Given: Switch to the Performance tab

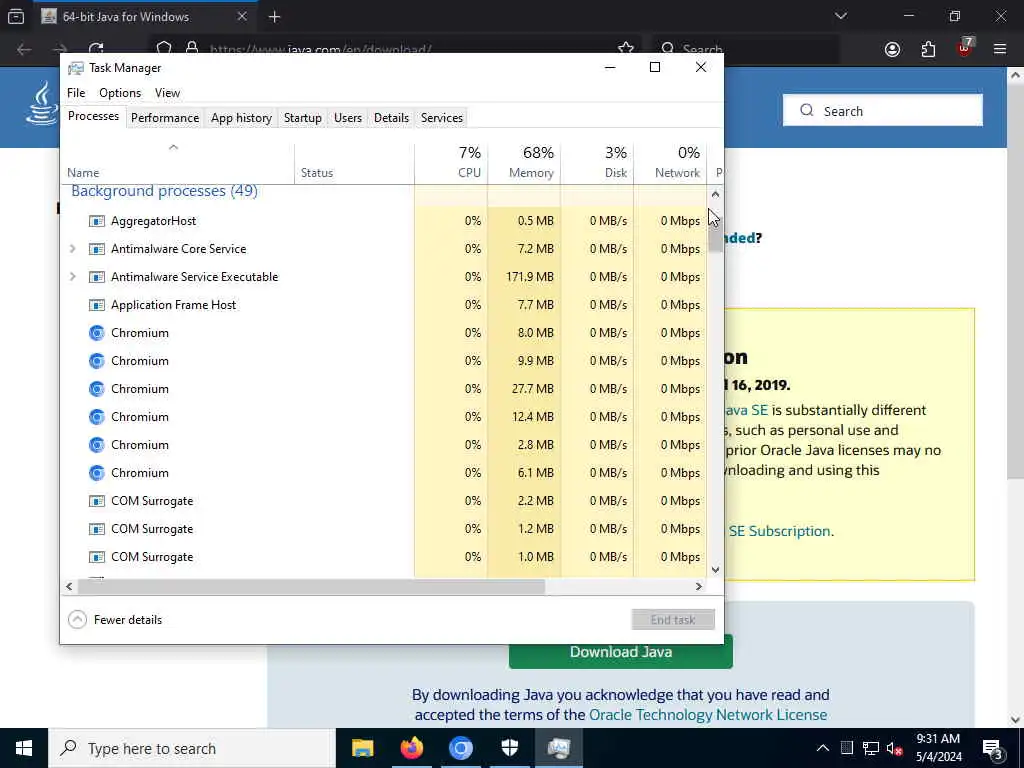Looking at the screenshot, I should pos(165,118).
